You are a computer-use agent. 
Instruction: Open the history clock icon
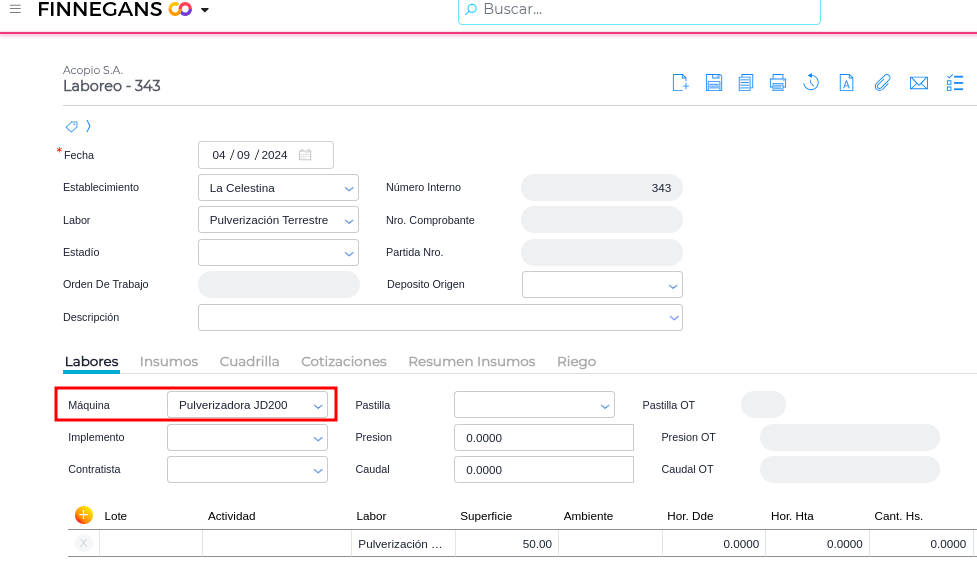pos(812,83)
